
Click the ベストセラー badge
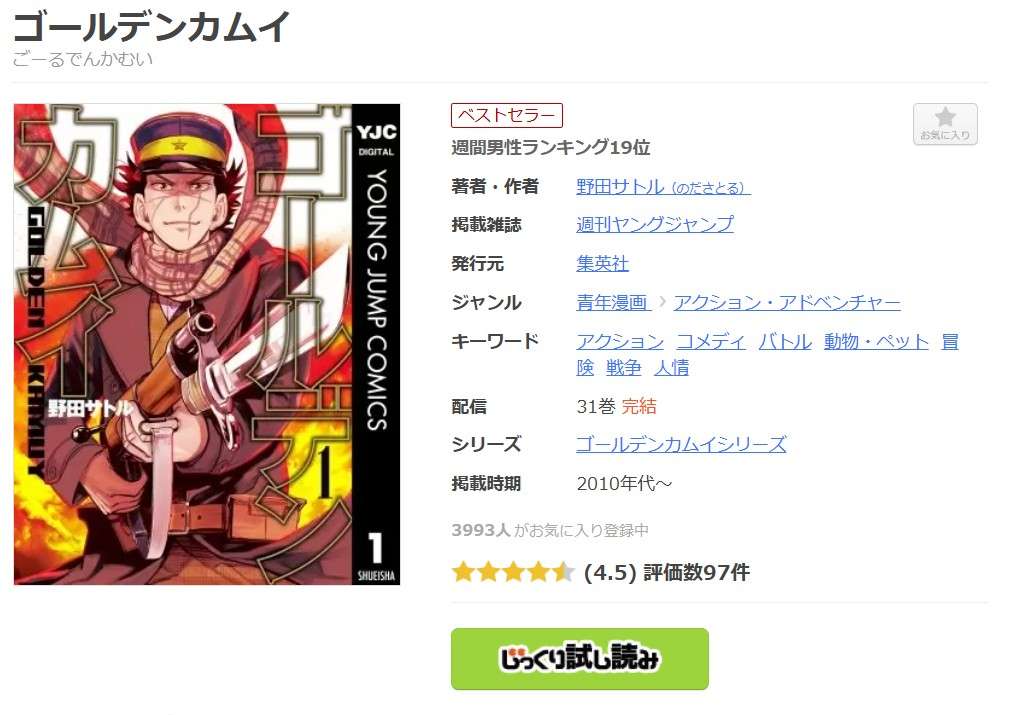click(x=507, y=115)
